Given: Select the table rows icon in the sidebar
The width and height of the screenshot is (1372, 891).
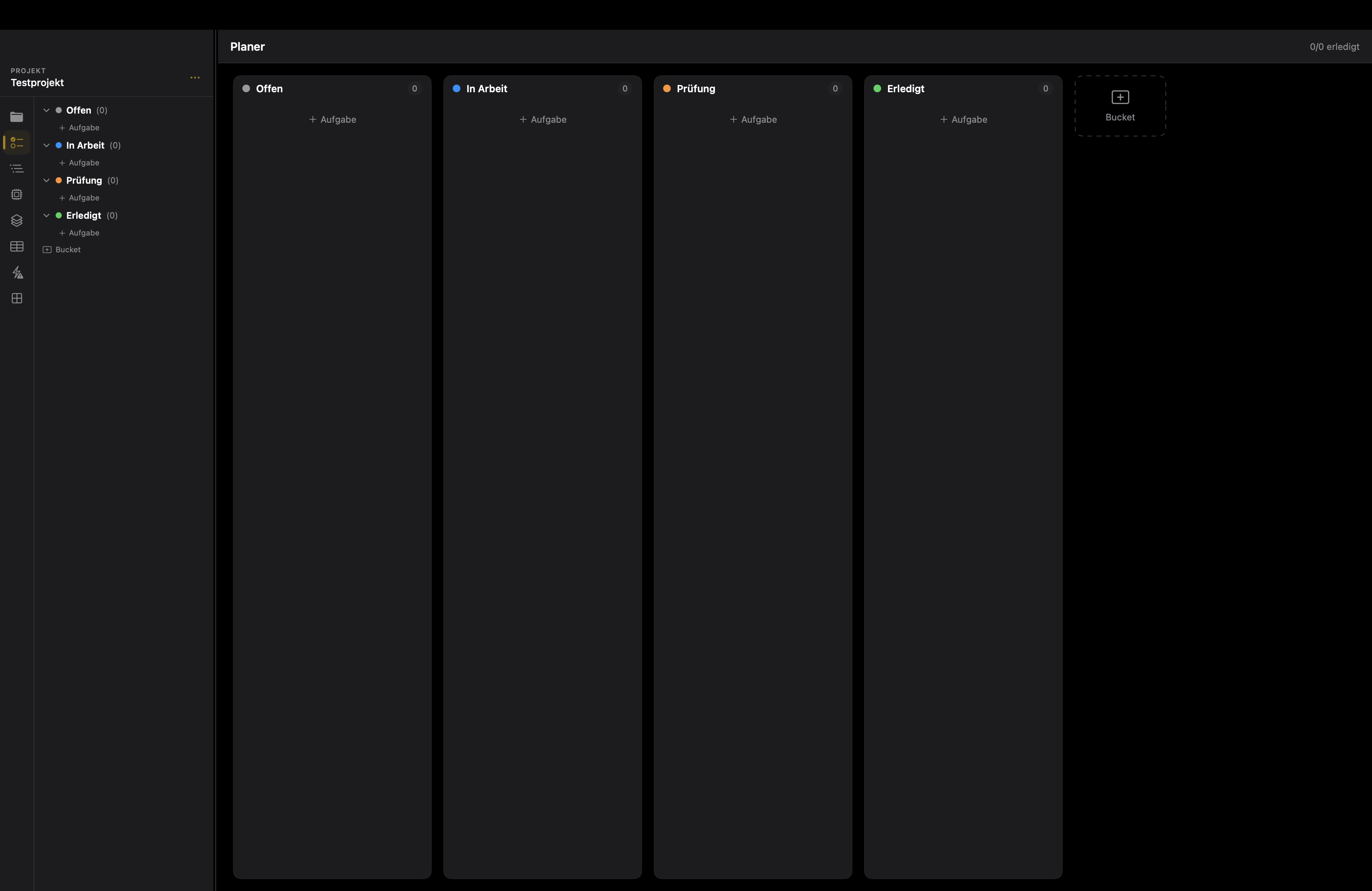Looking at the screenshot, I should pos(17,247).
